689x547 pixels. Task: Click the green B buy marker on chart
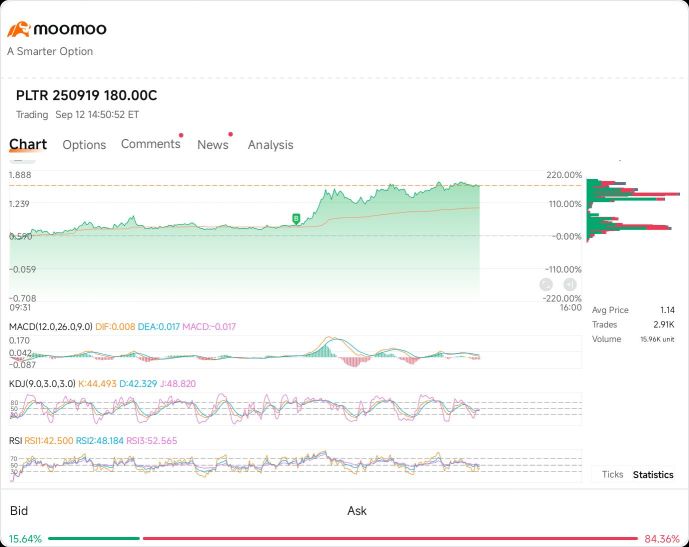(295, 217)
